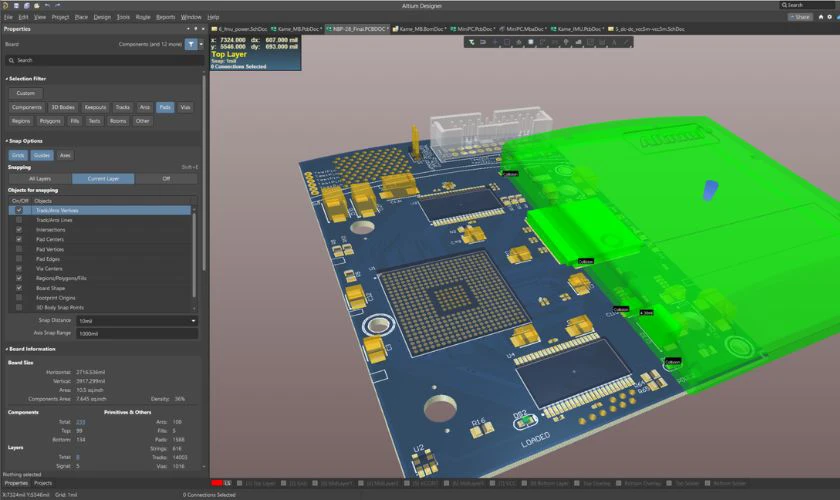This screenshot has height=500, width=840.
Task: Set Snapping to All Layers
Action: 40,179
